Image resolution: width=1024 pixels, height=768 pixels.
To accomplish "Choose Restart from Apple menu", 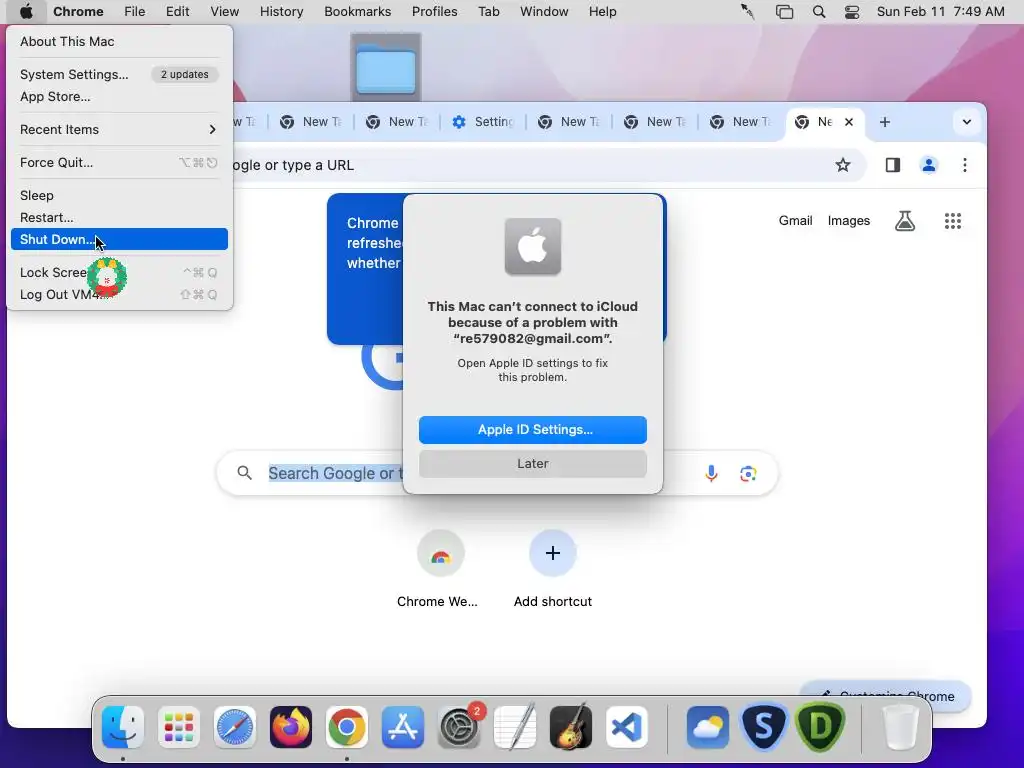I will [120, 217].
